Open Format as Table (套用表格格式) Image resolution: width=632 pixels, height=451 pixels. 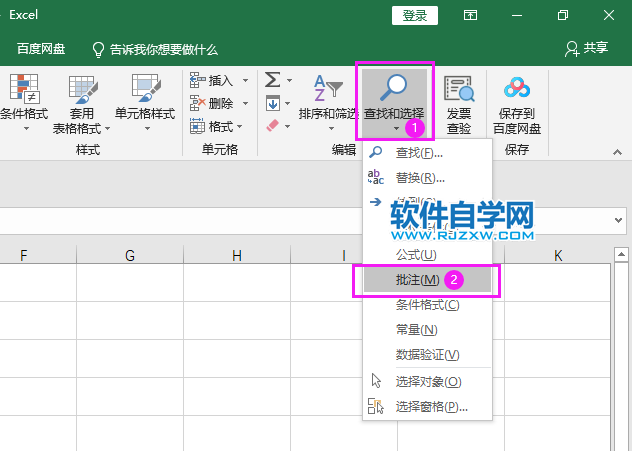point(82,104)
